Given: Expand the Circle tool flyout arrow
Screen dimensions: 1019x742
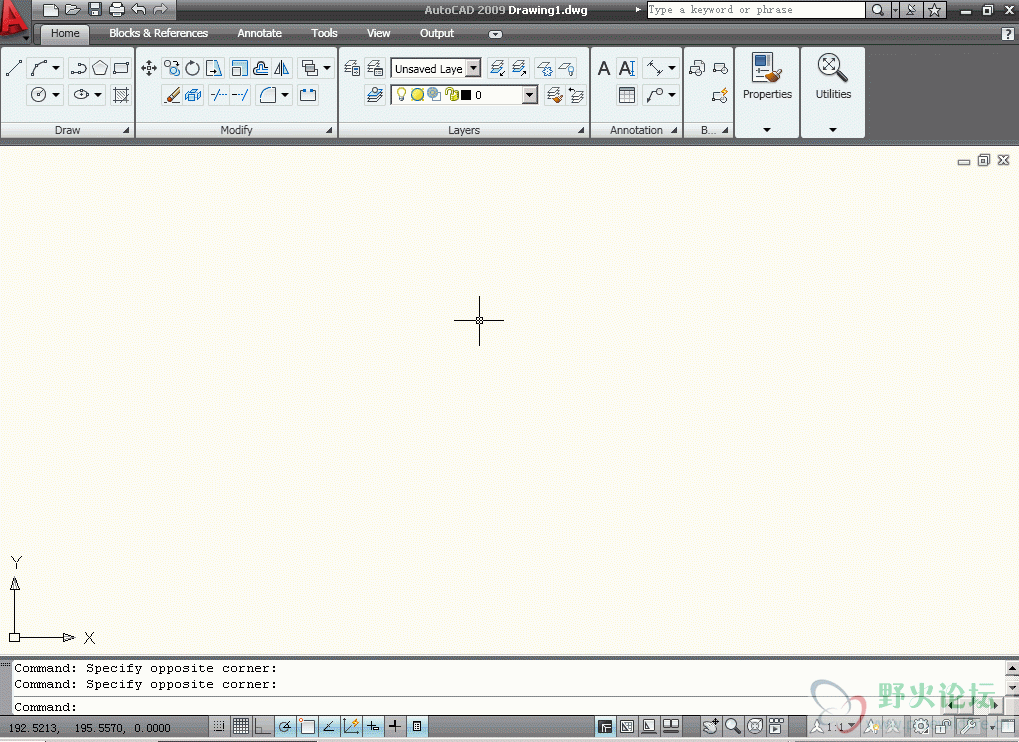Looking at the screenshot, I should point(56,95).
